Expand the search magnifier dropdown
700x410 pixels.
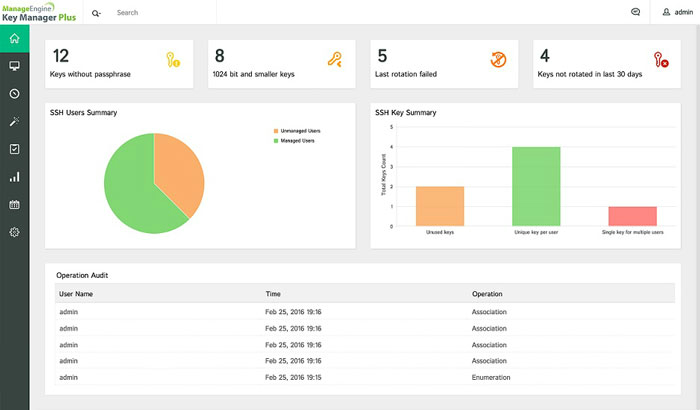point(97,13)
